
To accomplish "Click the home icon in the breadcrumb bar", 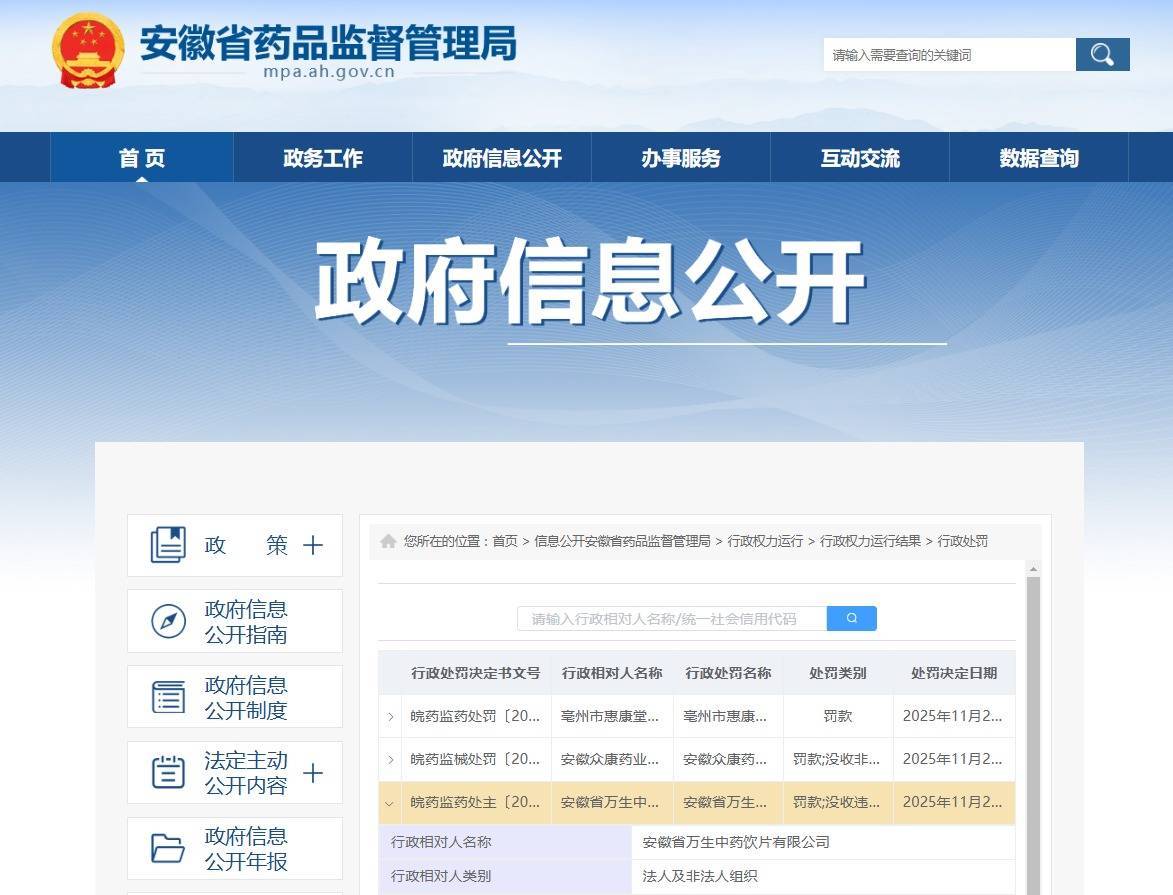I will (388, 541).
